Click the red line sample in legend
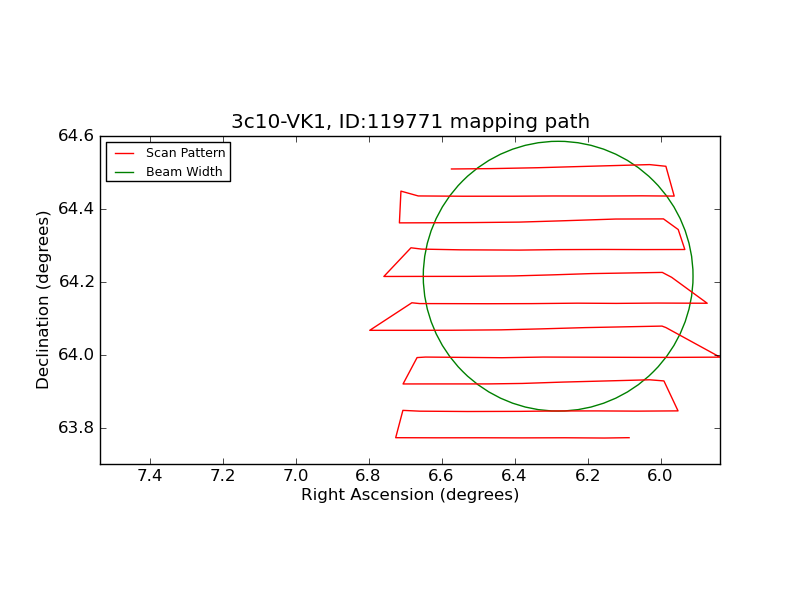The height and width of the screenshot is (600, 800). 124,153
